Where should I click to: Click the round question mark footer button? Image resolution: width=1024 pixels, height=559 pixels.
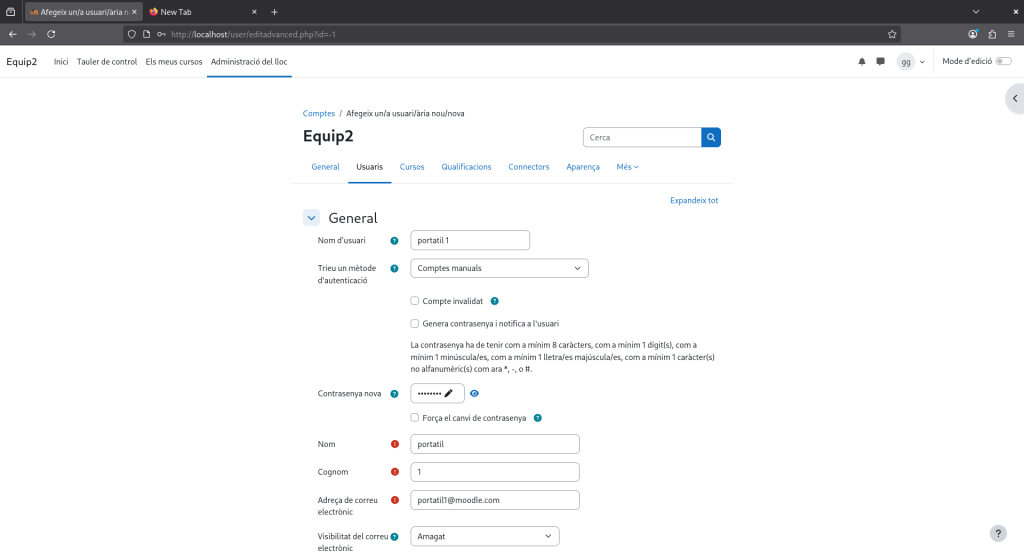pos(997,534)
